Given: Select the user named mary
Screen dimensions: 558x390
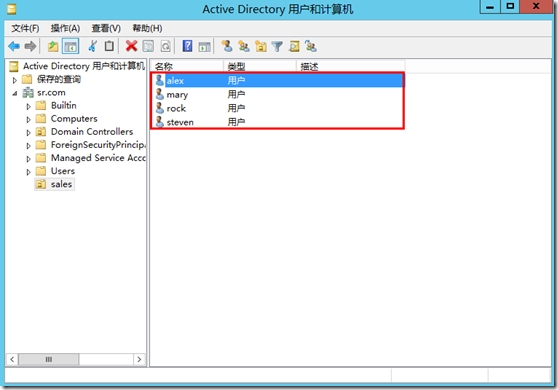Looking at the screenshot, I should [177, 95].
